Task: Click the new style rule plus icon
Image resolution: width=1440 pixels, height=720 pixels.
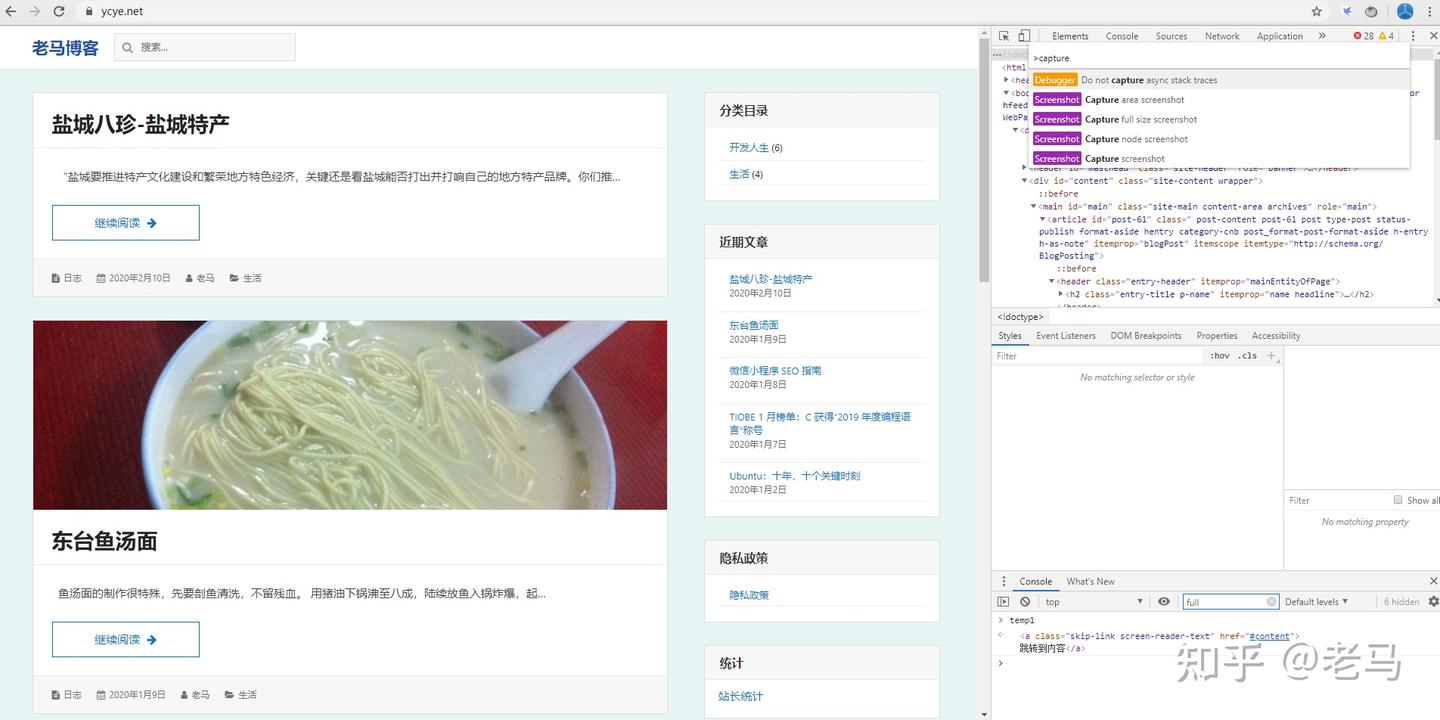Action: pyautogui.click(x=1272, y=356)
